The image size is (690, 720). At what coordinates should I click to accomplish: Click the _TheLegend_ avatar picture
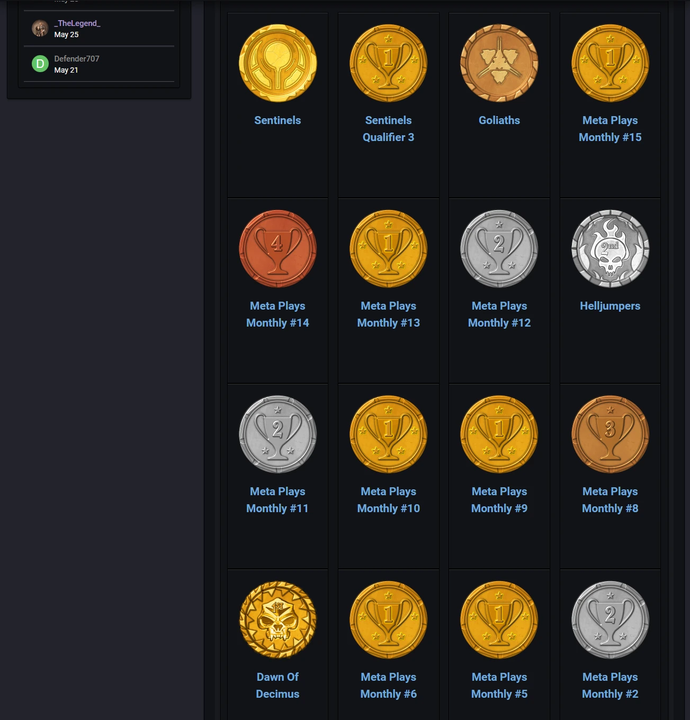point(40,28)
